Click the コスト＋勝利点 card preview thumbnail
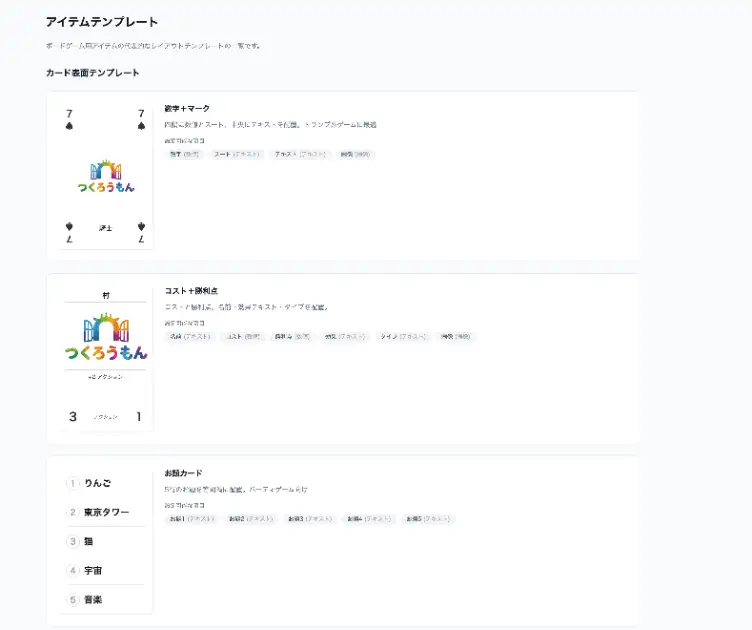752x630 pixels. click(x=105, y=357)
